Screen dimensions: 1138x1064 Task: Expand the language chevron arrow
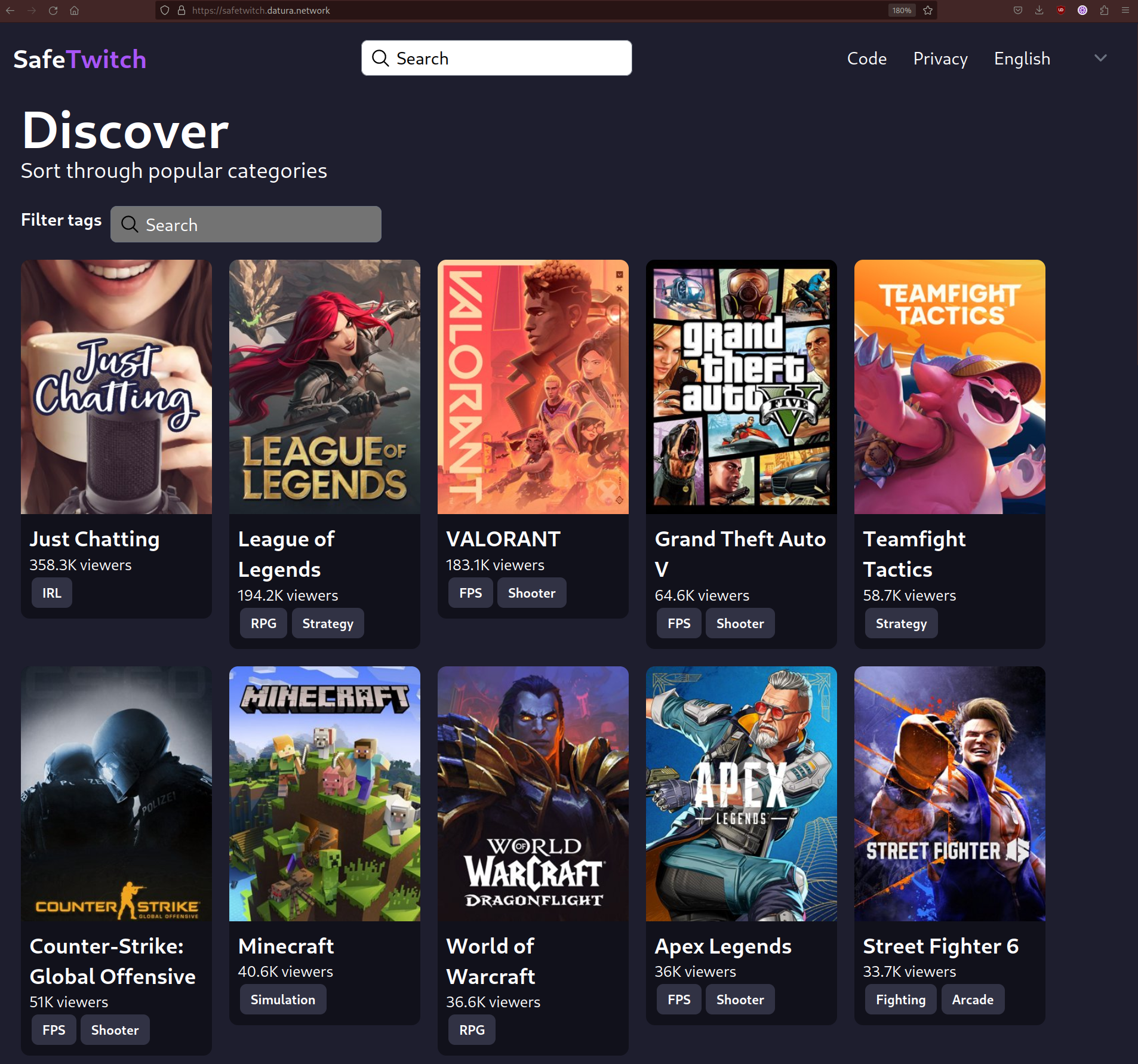click(x=1100, y=58)
